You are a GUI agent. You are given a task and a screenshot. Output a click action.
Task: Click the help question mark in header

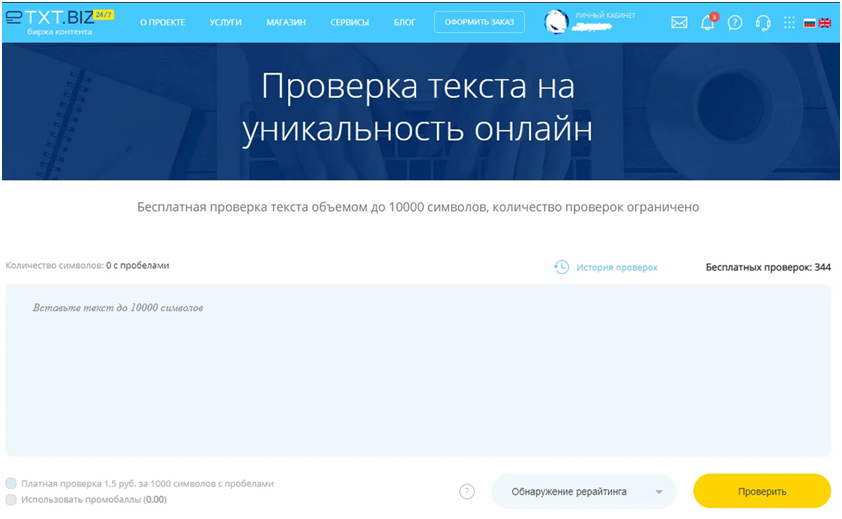pos(735,23)
